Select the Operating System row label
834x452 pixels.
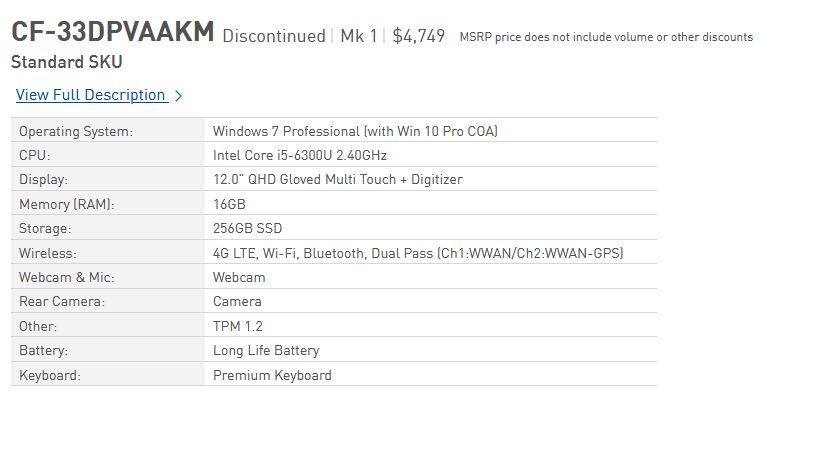click(x=76, y=131)
